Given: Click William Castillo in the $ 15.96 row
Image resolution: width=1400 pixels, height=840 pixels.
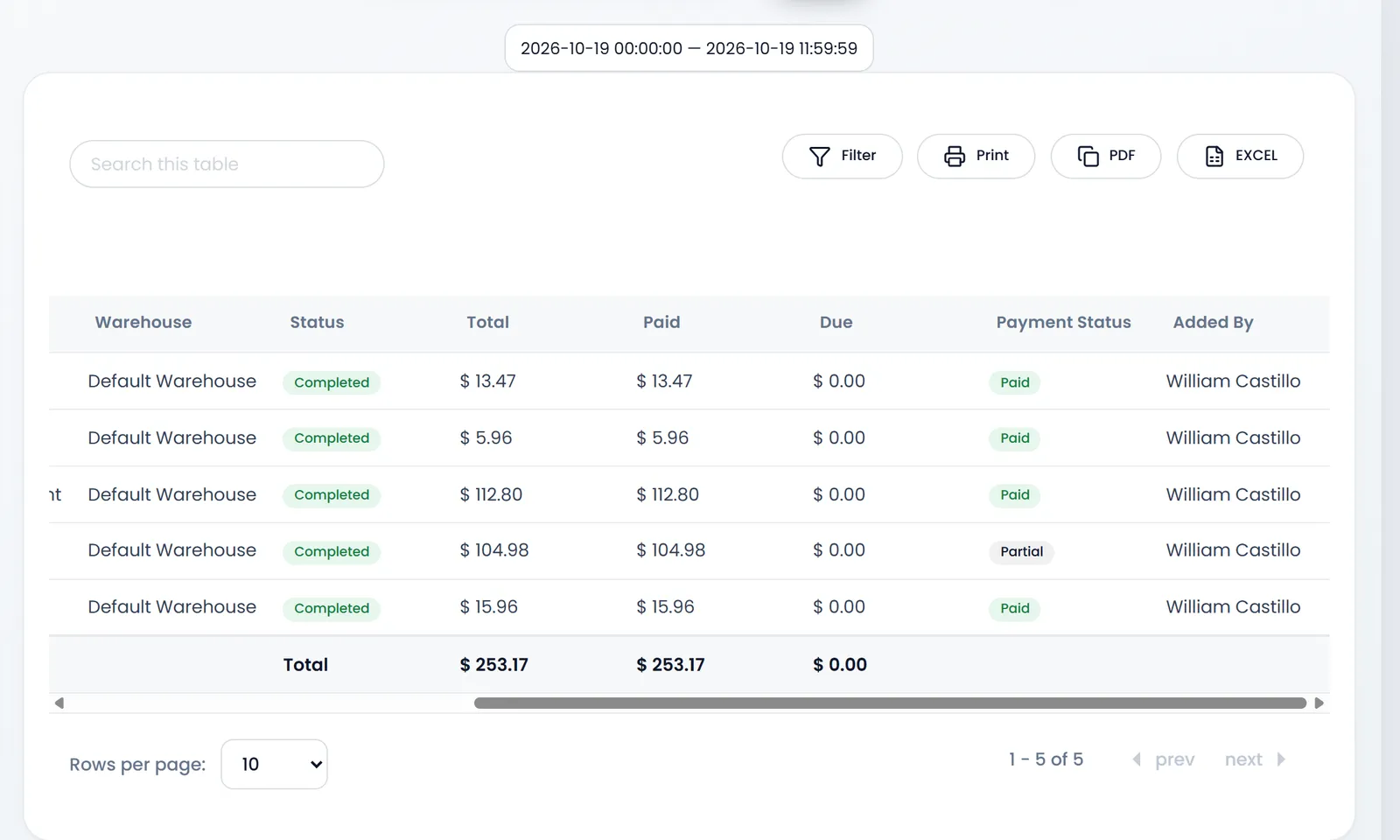Looking at the screenshot, I should click(x=1233, y=606).
